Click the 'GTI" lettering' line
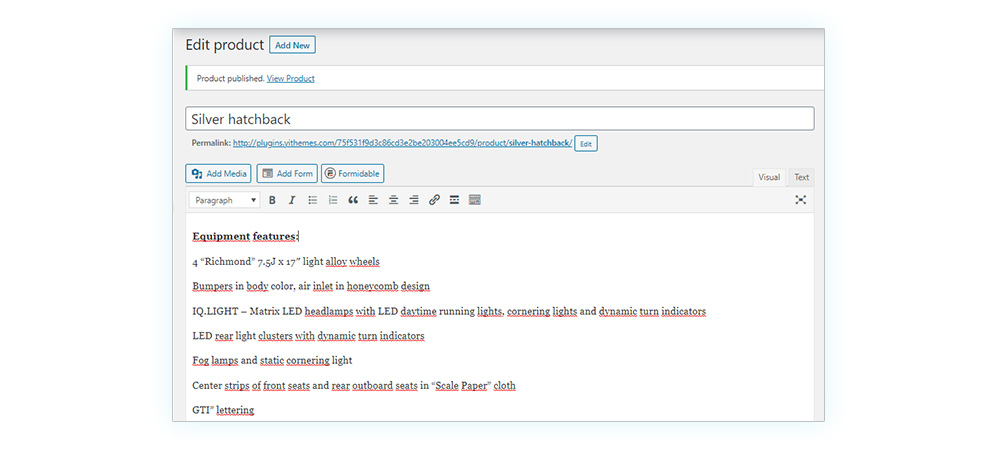Image resolution: width=1000 pixels, height=450 pixels. coord(223,410)
